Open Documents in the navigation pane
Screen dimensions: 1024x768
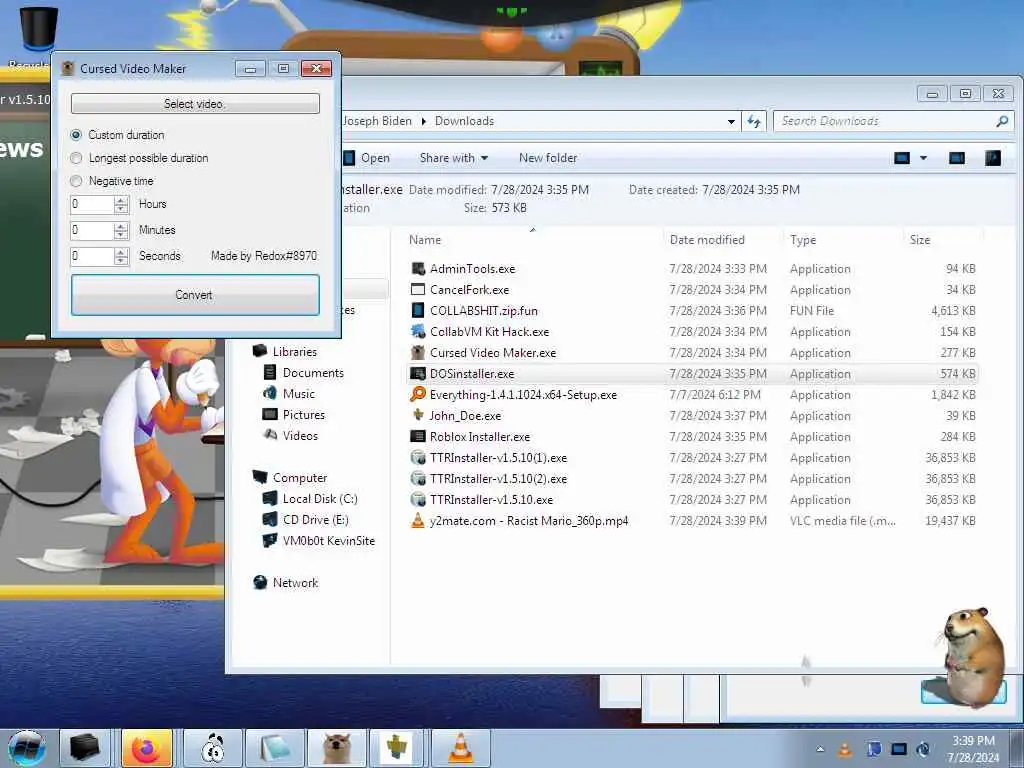click(313, 373)
